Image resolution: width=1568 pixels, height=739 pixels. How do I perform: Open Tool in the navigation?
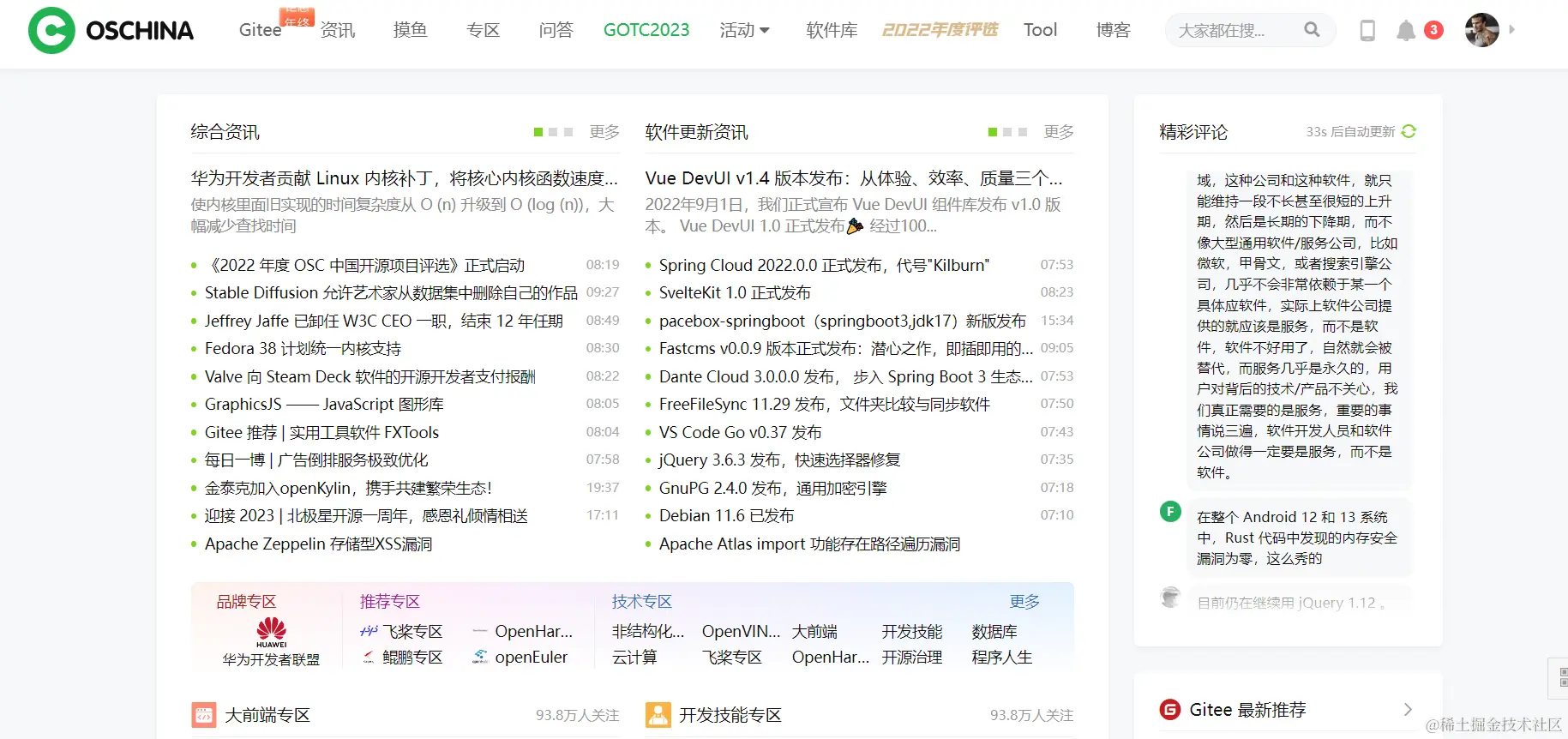tap(1040, 30)
